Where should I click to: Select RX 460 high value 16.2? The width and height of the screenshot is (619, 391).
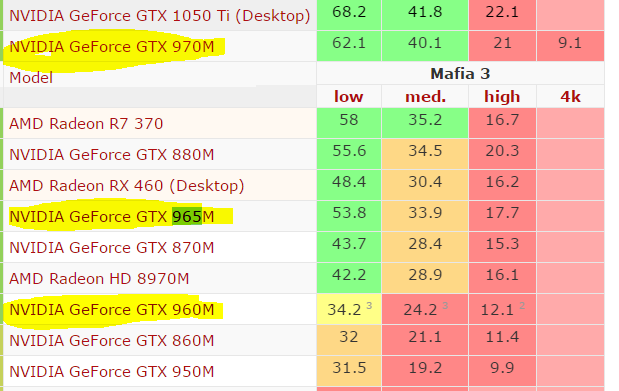coord(502,182)
